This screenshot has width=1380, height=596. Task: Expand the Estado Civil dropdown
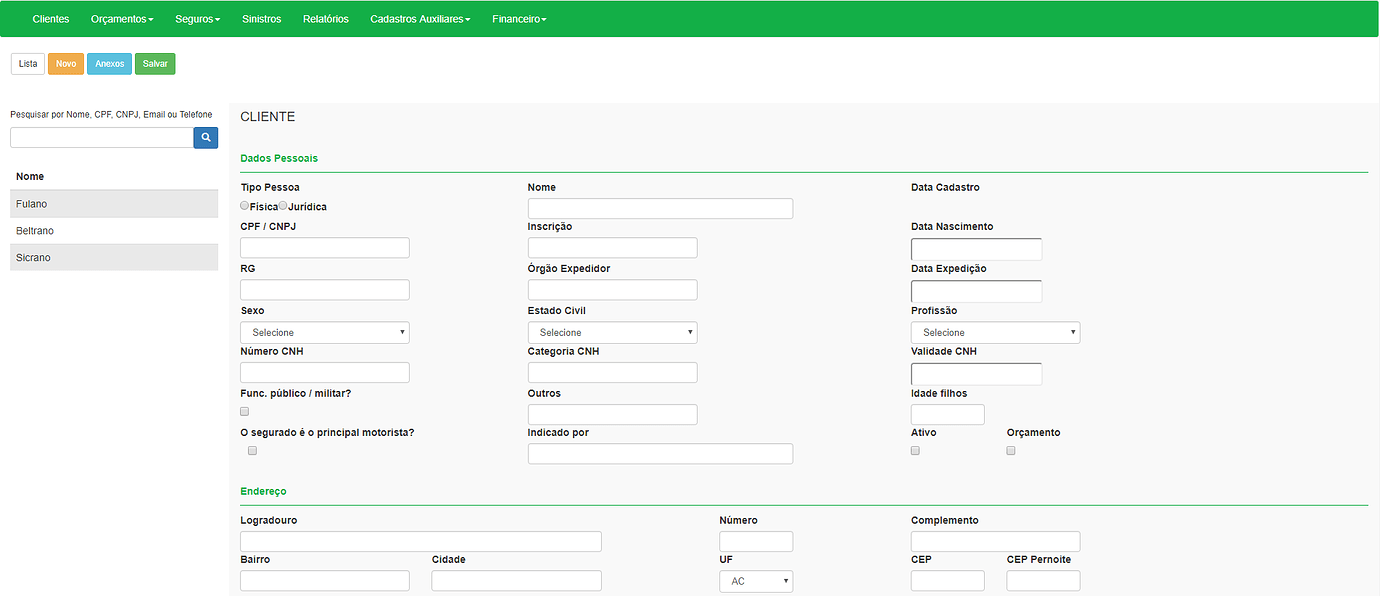tap(612, 332)
